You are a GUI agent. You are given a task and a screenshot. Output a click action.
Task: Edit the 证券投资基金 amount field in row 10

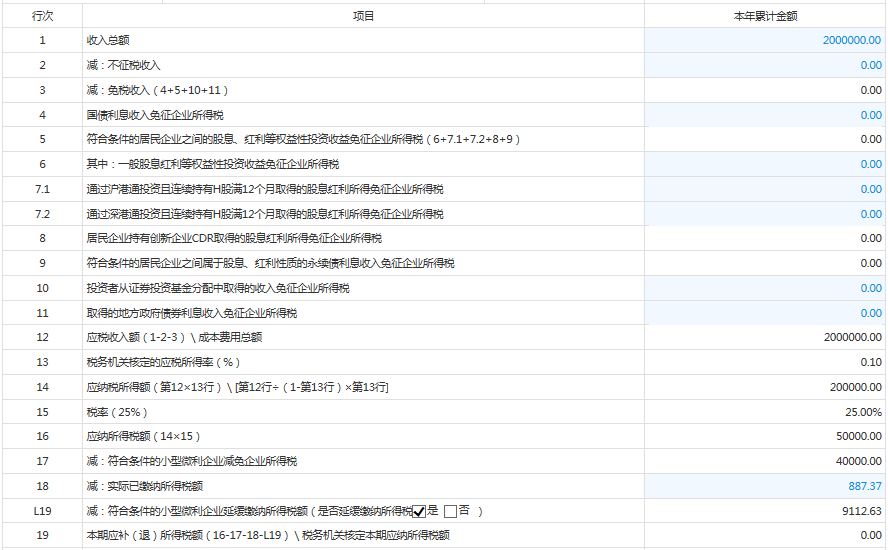(x=765, y=288)
